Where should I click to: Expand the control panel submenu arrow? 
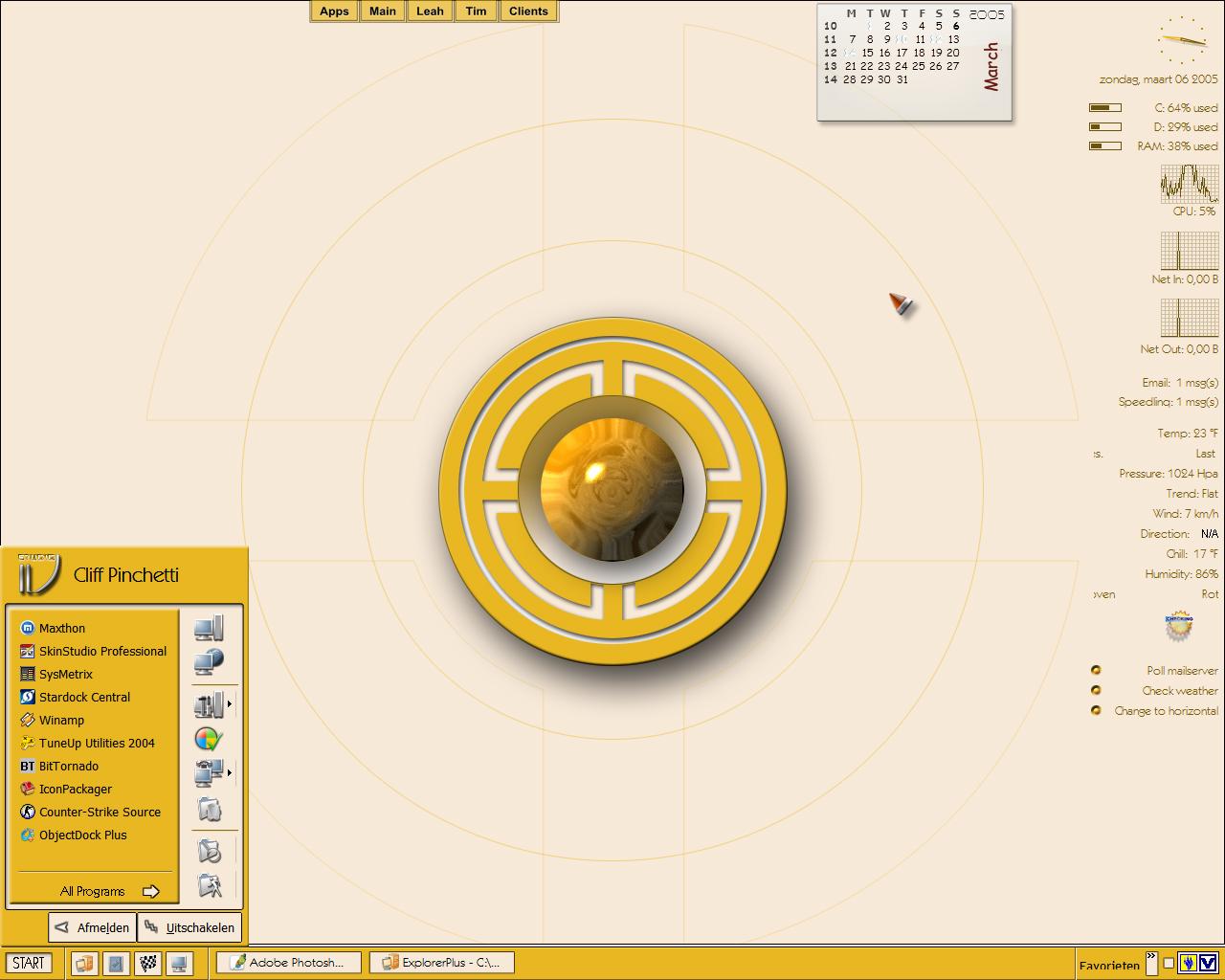230,704
